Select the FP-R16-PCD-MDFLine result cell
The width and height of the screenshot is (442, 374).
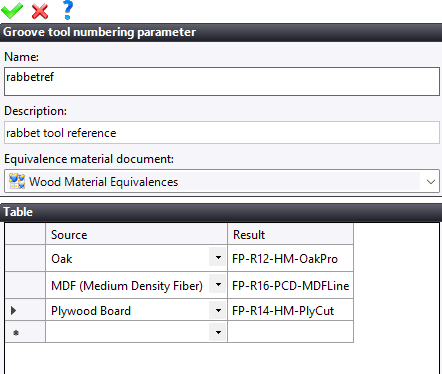290,285
